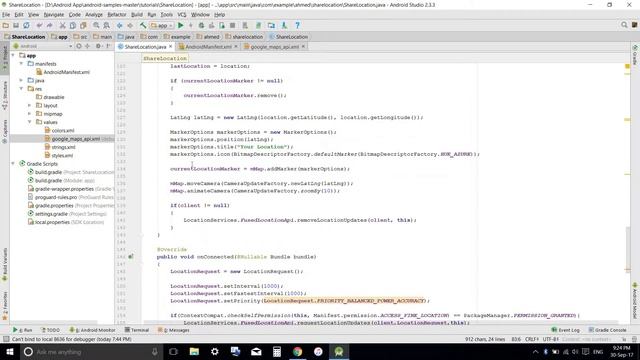Select strings.xml in the project tree

tap(60, 147)
